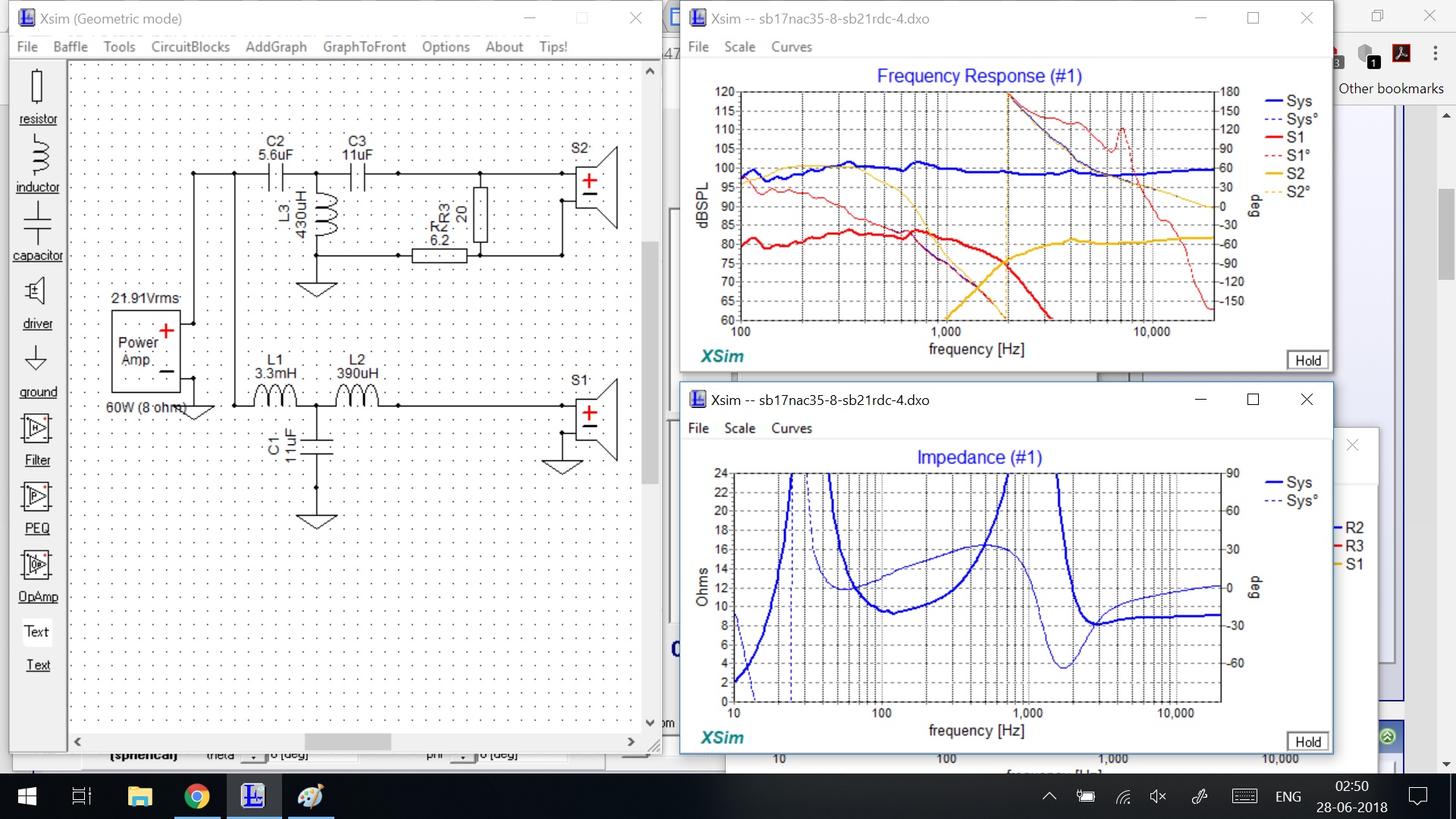Image resolution: width=1456 pixels, height=819 pixels.
Task: Click the S1 legend entry in Frequency Response
Action: (x=1285, y=137)
